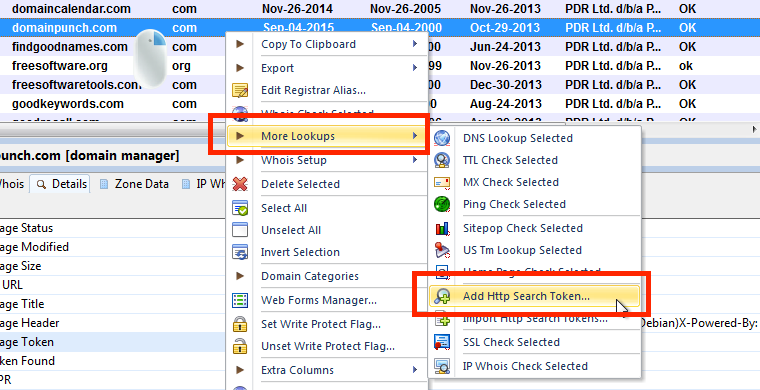Select the domainpunch.com row
Image resolution: width=760 pixels, height=390 pixels.
pos(380,28)
